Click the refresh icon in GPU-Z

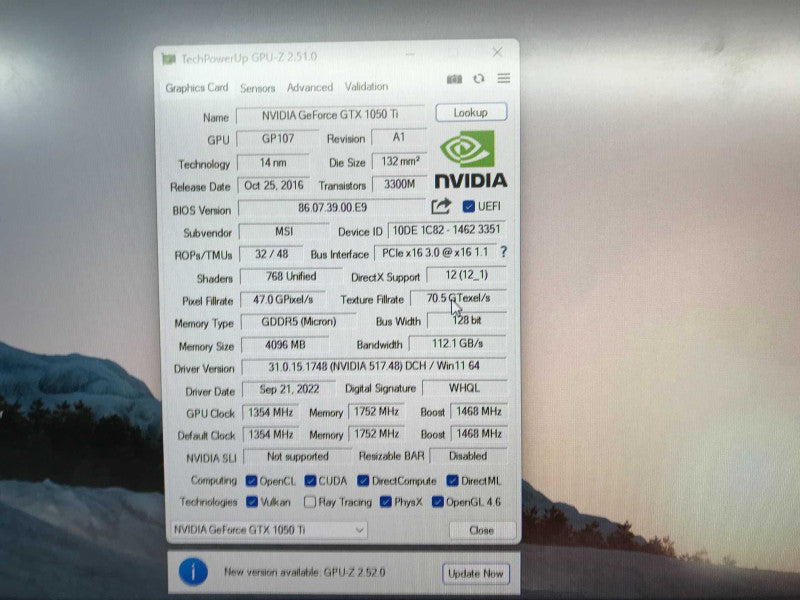pos(479,79)
